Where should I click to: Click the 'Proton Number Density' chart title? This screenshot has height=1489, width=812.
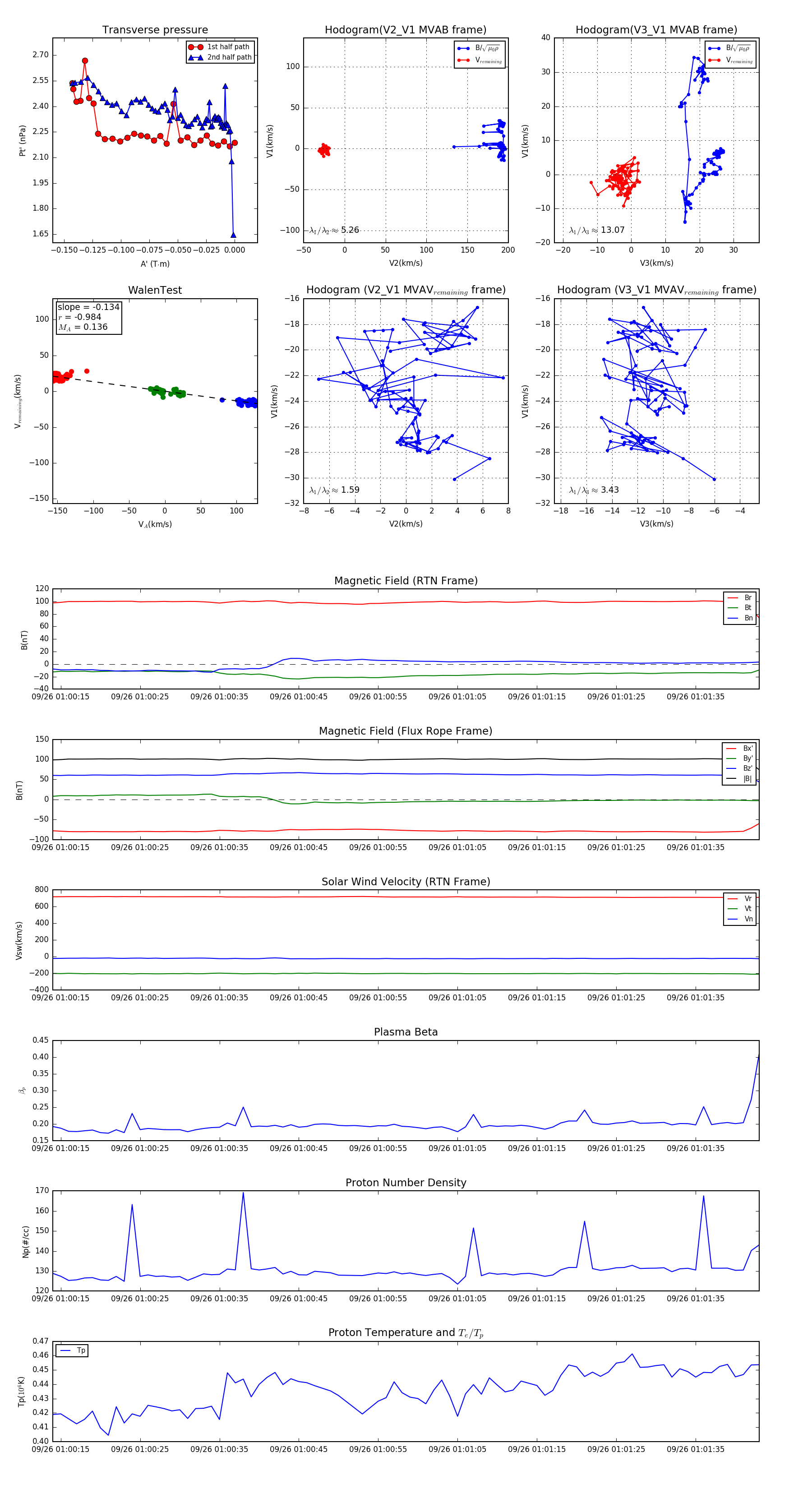[x=406, y=1183]
